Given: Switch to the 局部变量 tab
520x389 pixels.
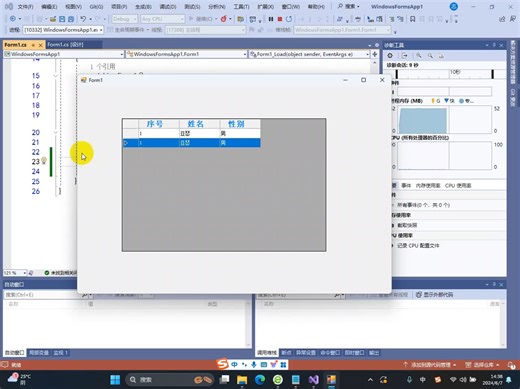Looking at the screenshot, I should 39,353.
